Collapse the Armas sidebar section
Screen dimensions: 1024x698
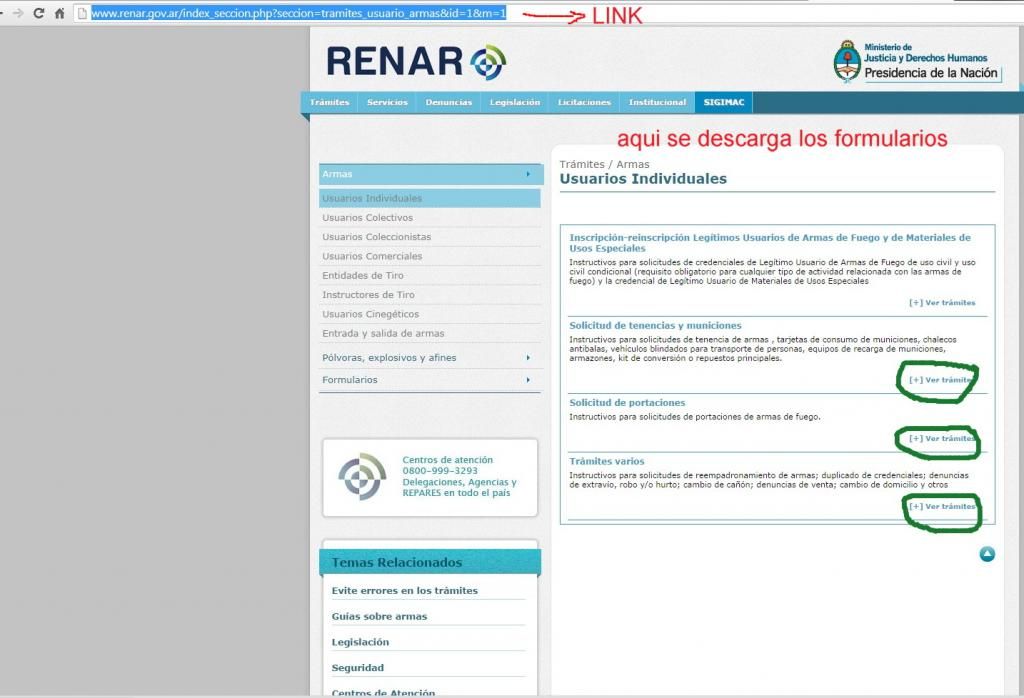pos(430,174)
